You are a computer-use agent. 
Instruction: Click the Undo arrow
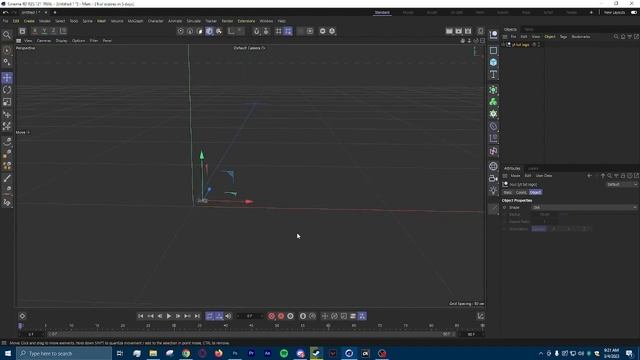[x=5, y=13]
